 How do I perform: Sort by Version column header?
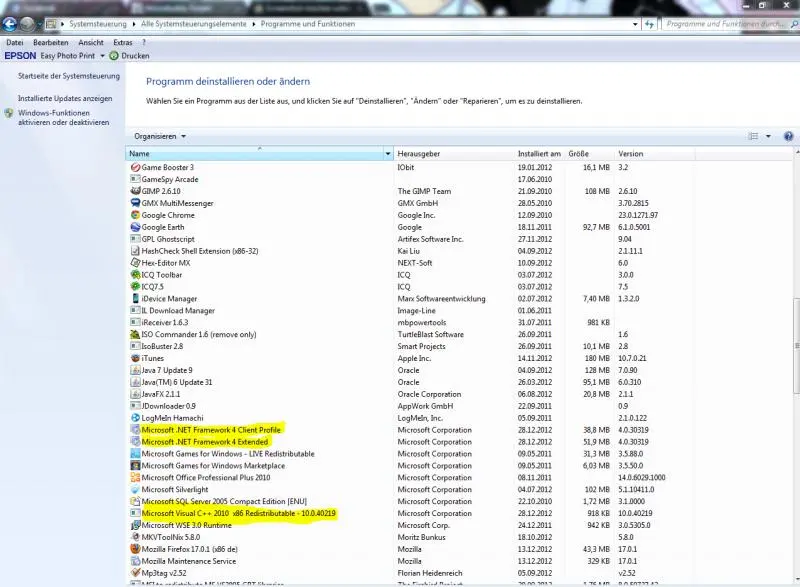coord(655,154)
